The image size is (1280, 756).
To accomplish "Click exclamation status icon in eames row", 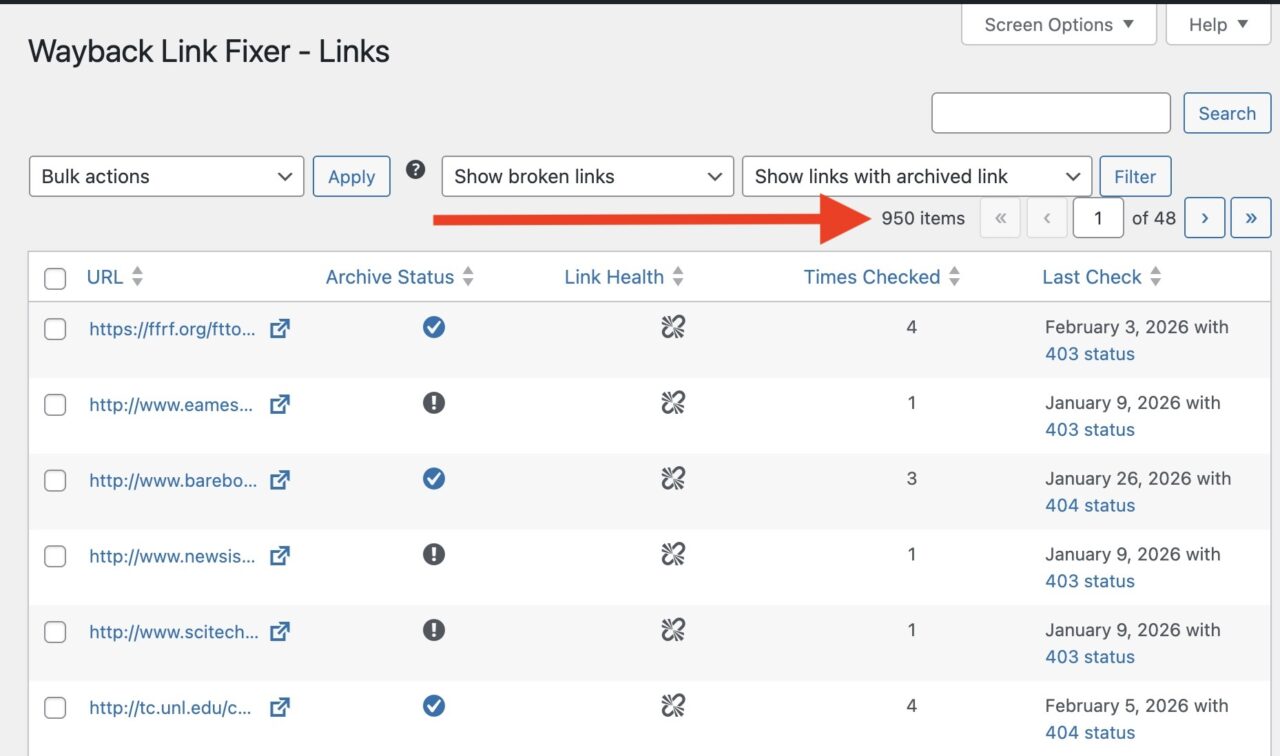I will coord(433,403).
